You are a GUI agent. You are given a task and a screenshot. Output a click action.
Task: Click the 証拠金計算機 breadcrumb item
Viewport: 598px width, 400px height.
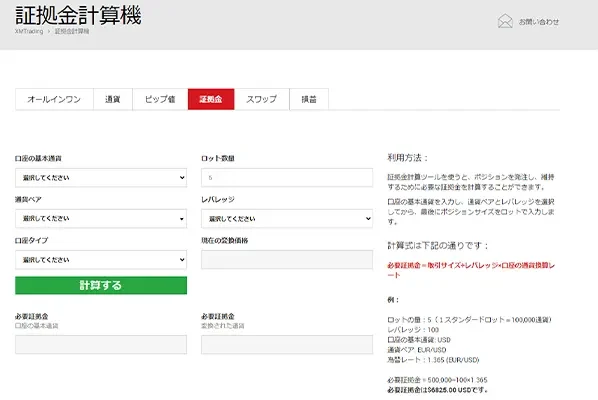[x=72, y=31]
